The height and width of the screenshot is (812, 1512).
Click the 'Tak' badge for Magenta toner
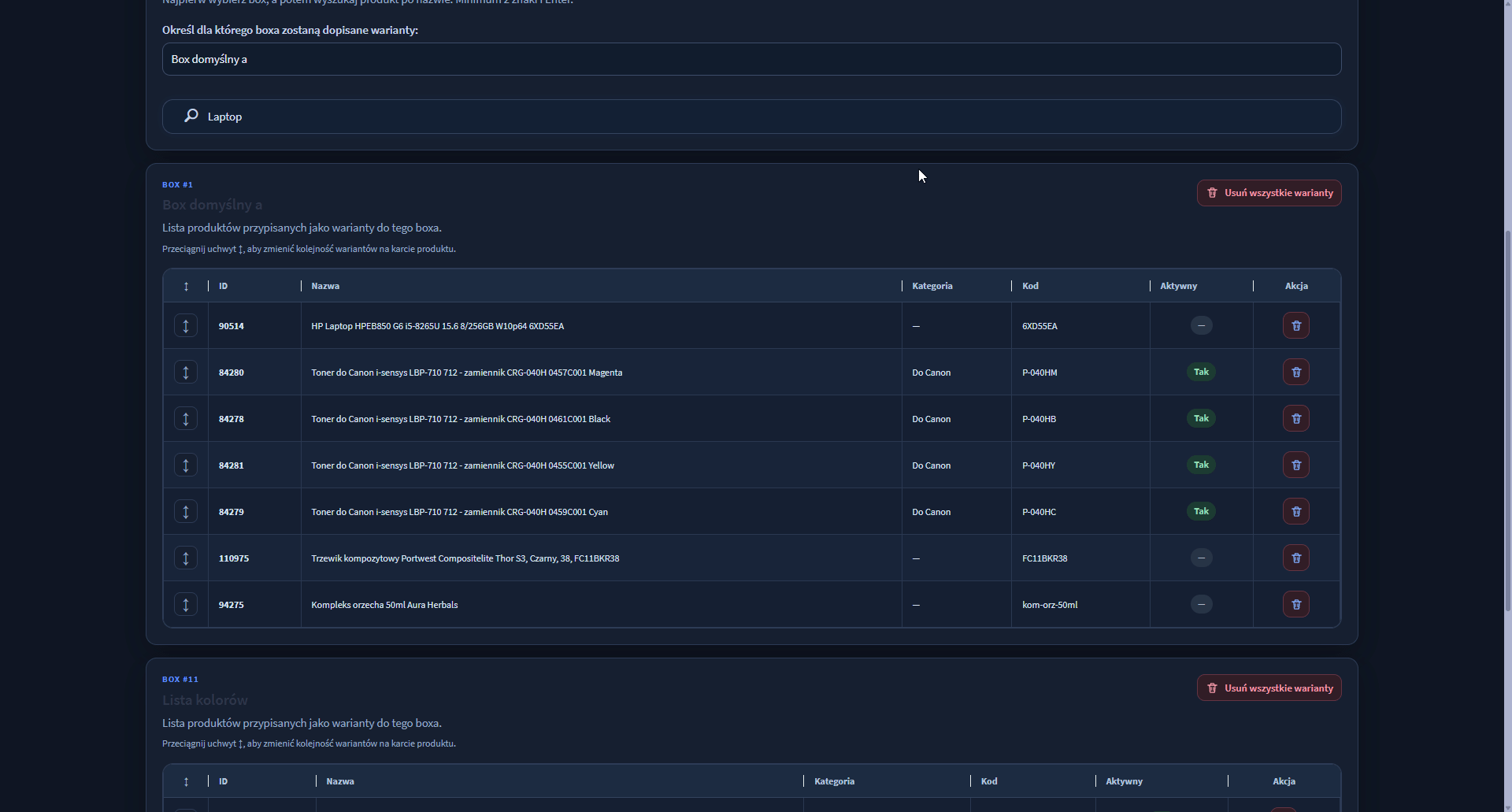[x=1201, y=372]
